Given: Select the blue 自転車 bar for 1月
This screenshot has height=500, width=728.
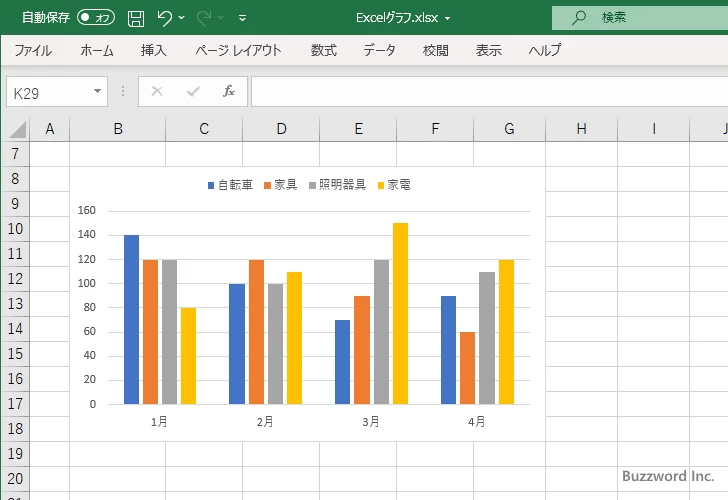Looking at the screenshot, I should 131,319.
